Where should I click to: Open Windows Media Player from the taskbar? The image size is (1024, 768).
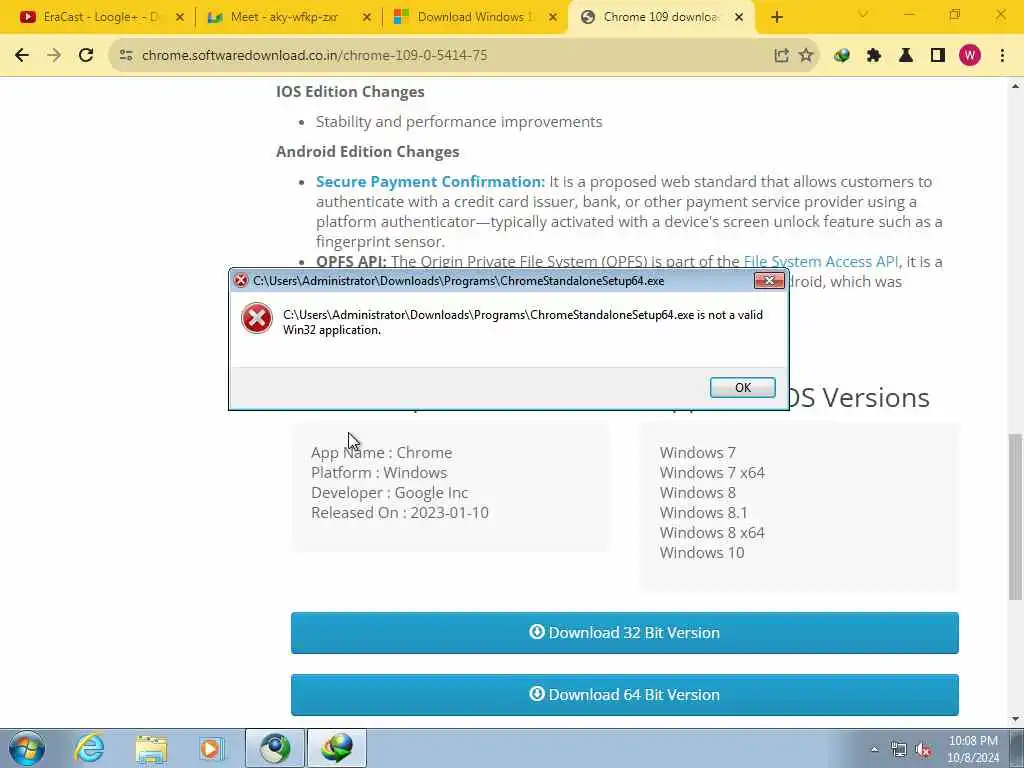click(x=212, y=748)
